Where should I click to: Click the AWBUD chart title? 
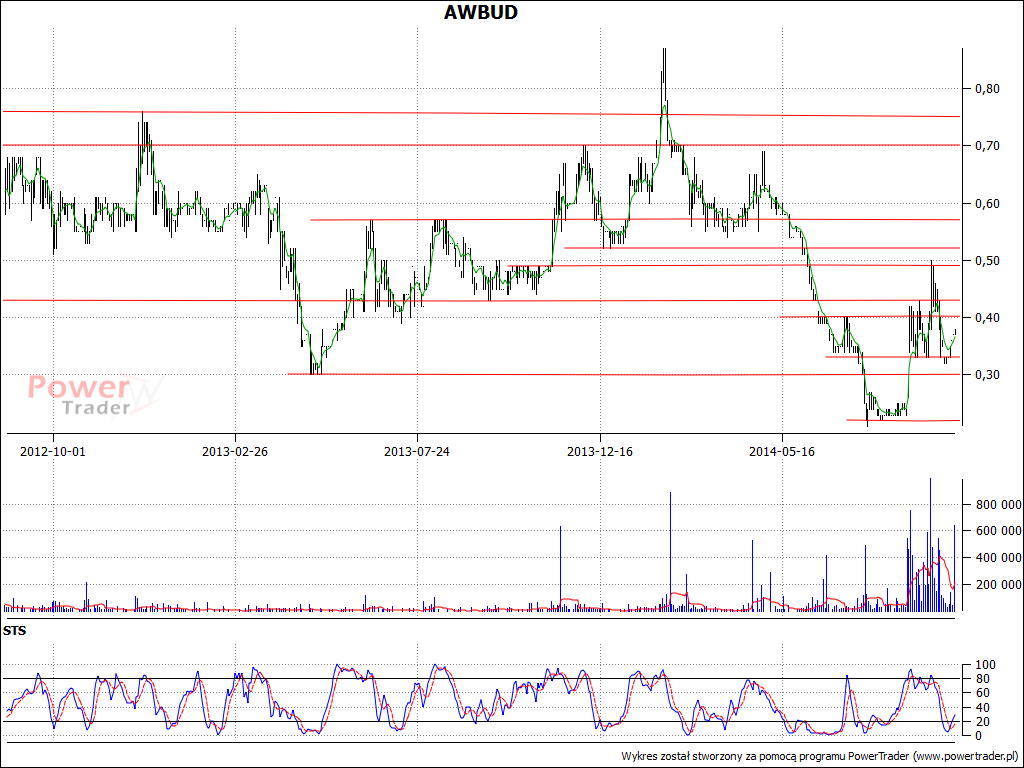(481, 12)
